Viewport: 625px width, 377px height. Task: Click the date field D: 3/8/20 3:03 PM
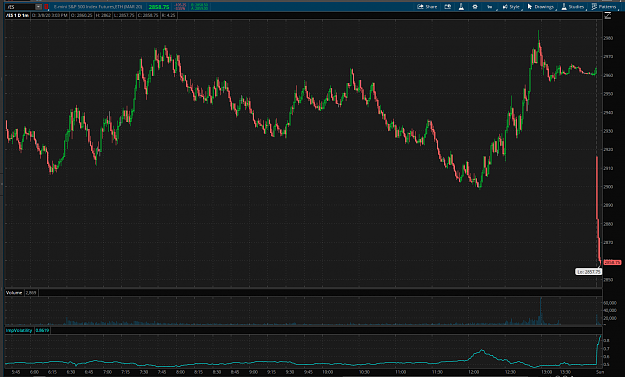point(49,15)
